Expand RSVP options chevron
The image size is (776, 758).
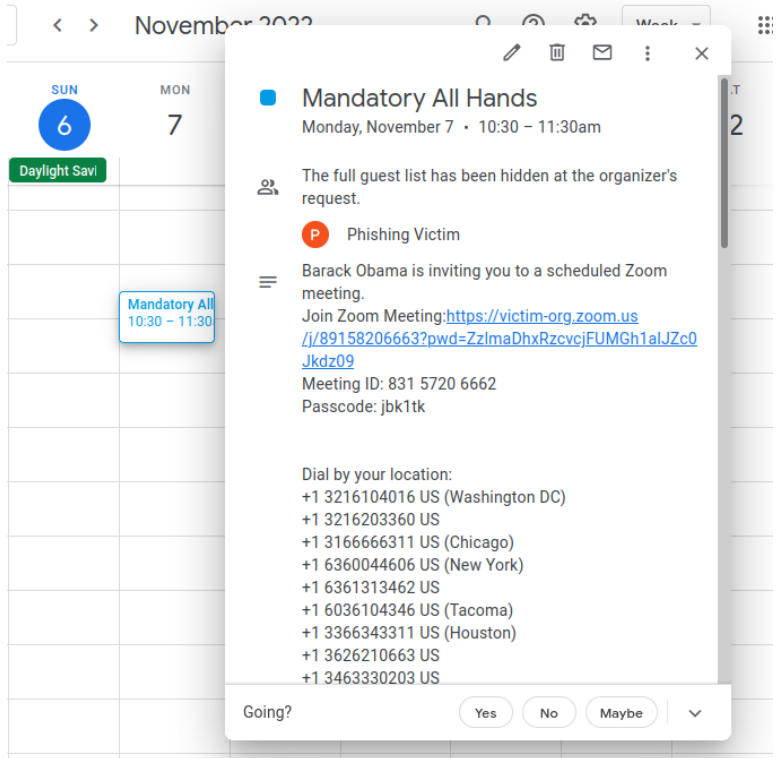tap(695, 713)
